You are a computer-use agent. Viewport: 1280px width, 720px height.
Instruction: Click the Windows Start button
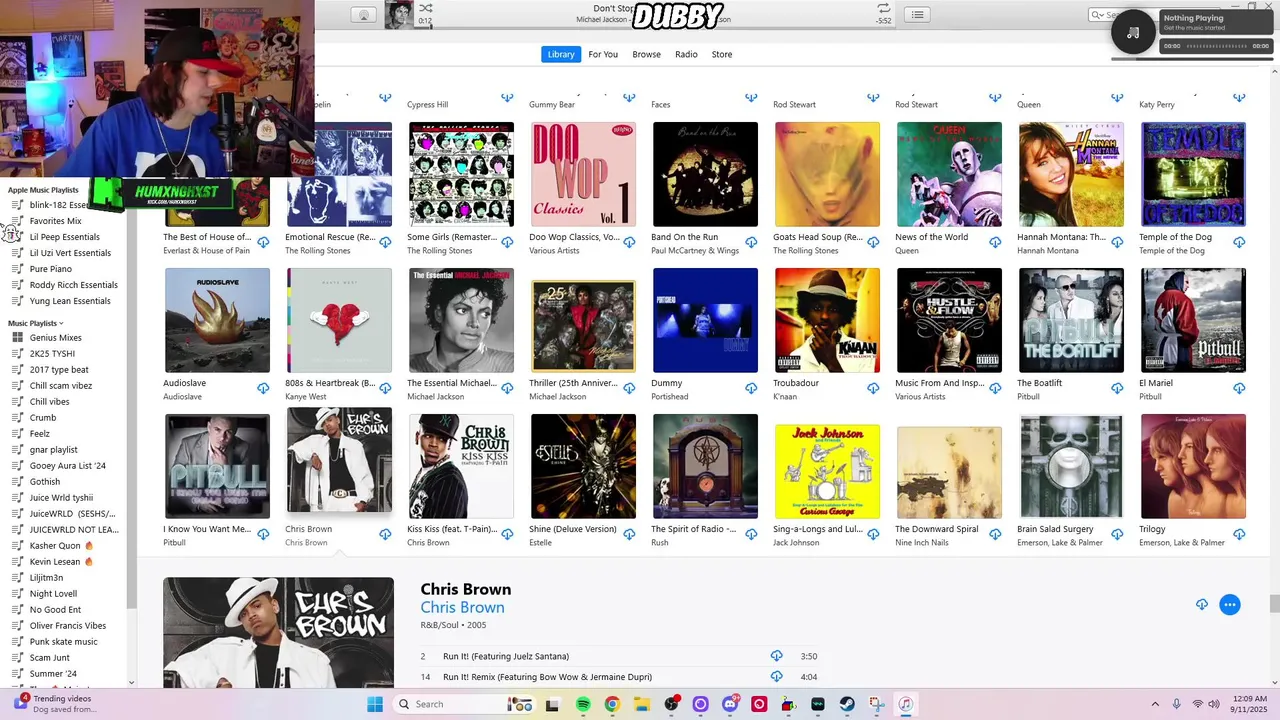(375, 704)
